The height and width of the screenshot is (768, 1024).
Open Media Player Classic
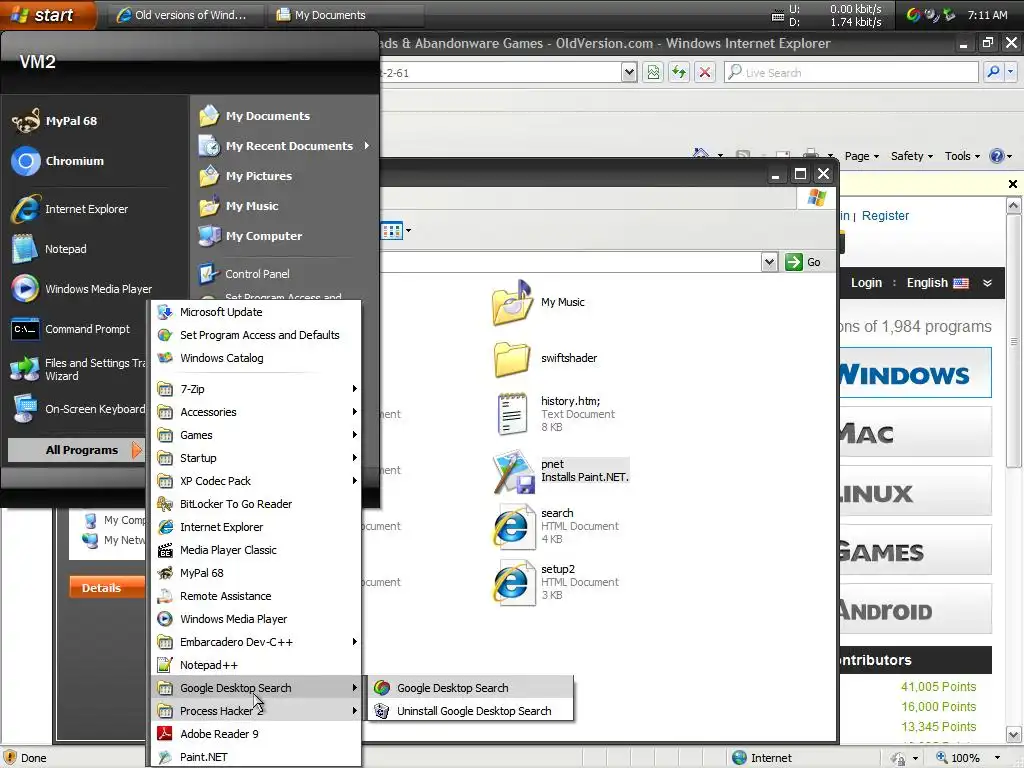coord(256,550)
